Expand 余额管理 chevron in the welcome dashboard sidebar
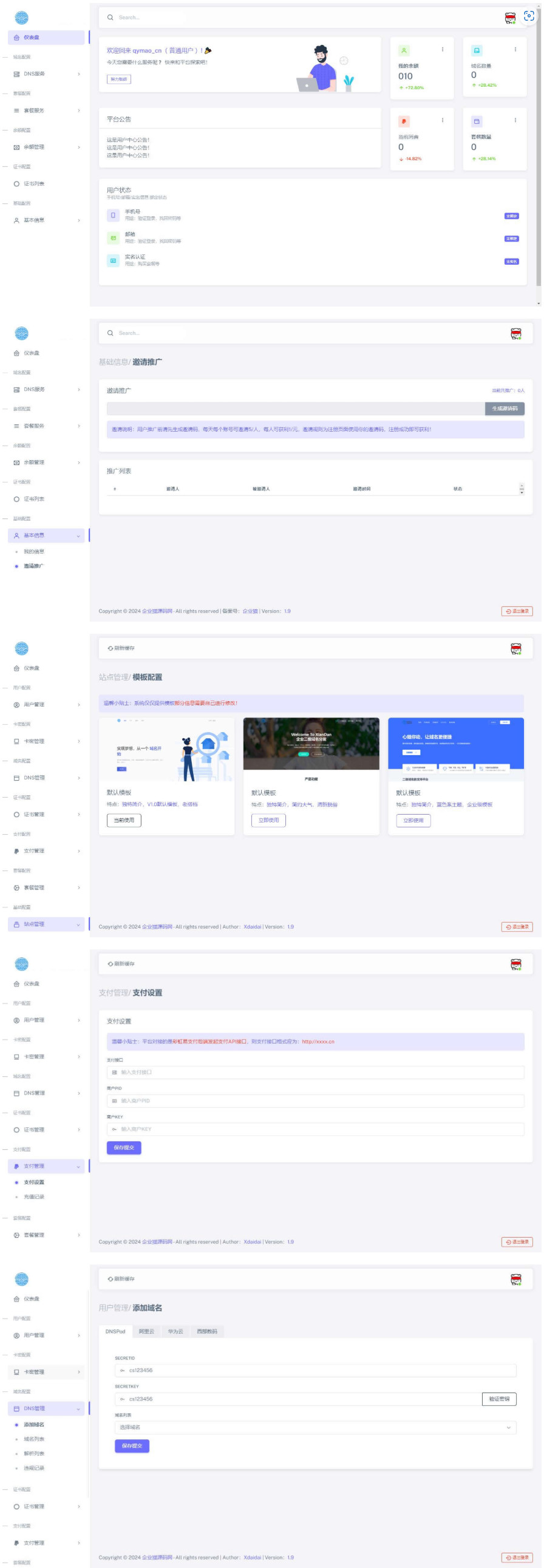 pyautogui.click(x=78, y=148)
